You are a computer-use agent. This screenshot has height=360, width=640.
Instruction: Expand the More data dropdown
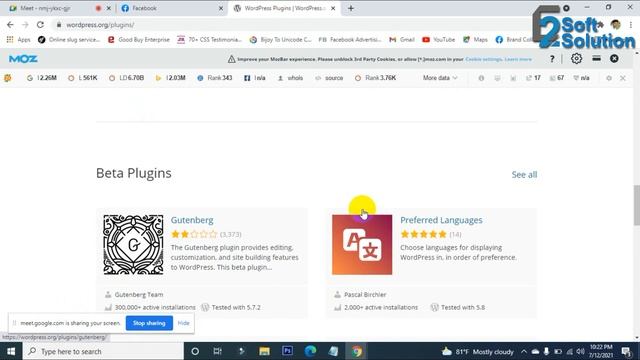pyautogui.click(x=440, y=78)
